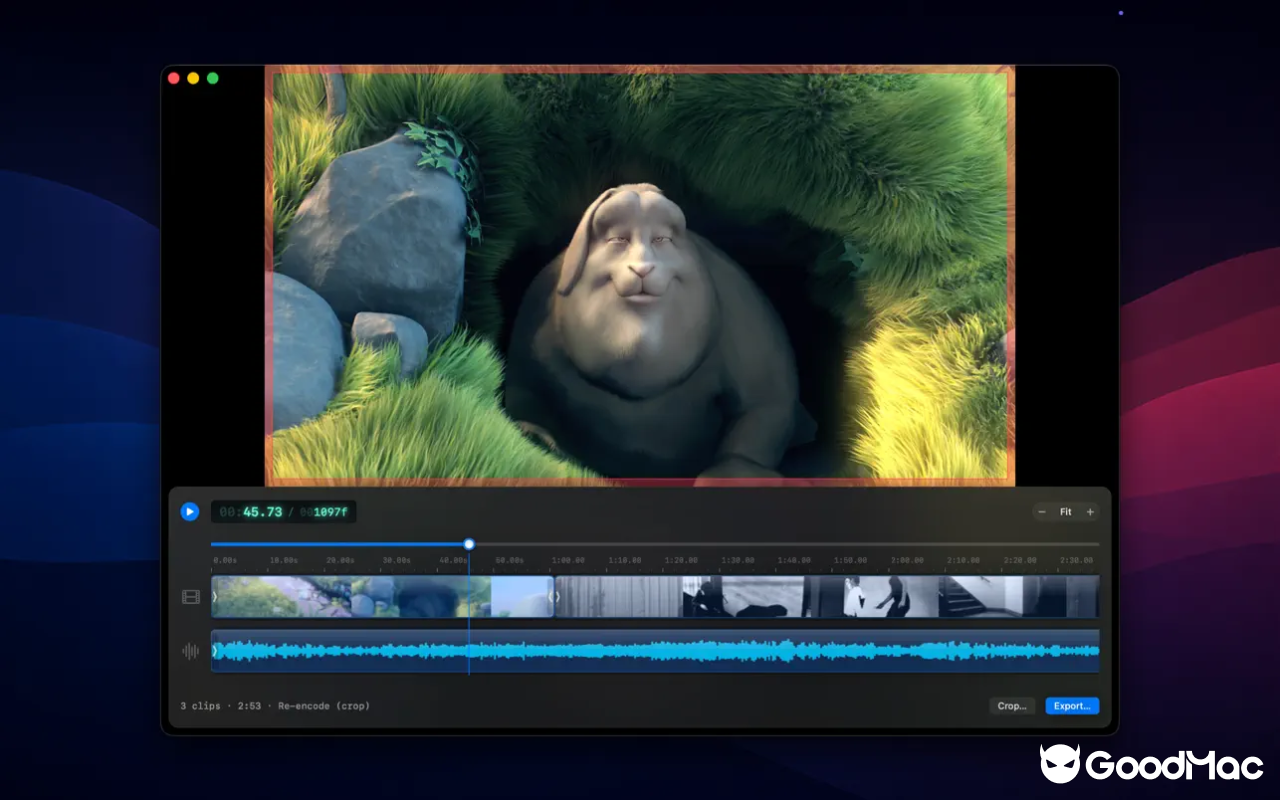Click the video track filmstrip icon

click(x=191, y=597)
